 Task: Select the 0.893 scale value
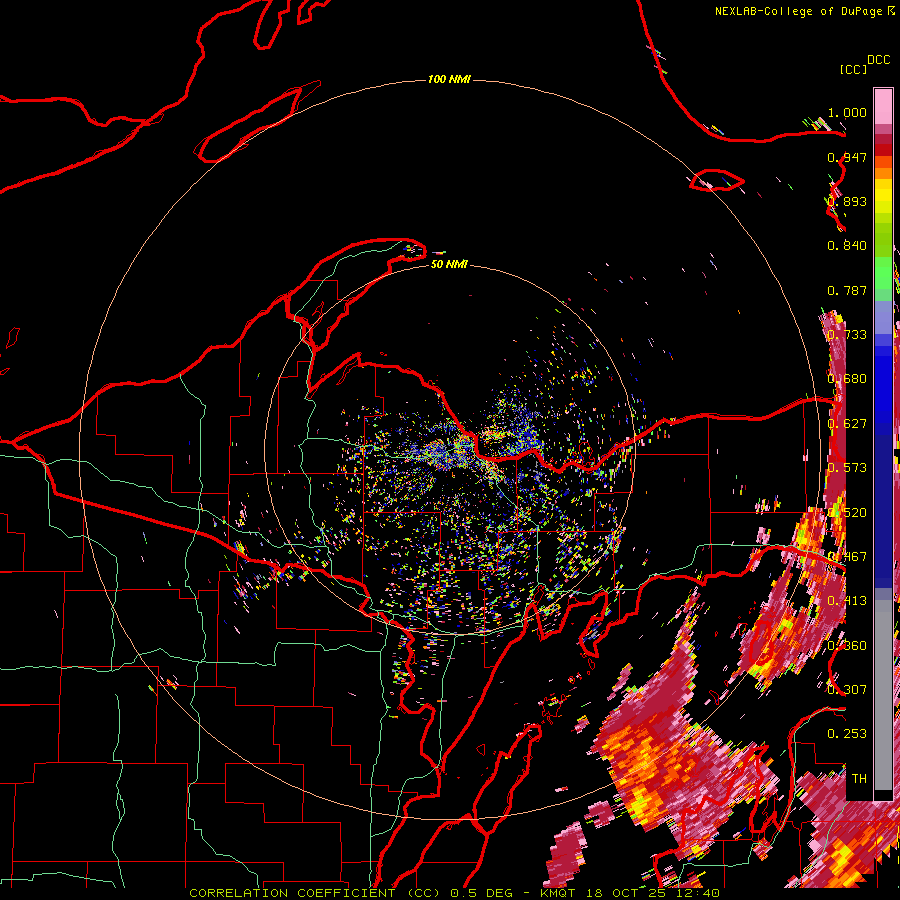[847, 201]
